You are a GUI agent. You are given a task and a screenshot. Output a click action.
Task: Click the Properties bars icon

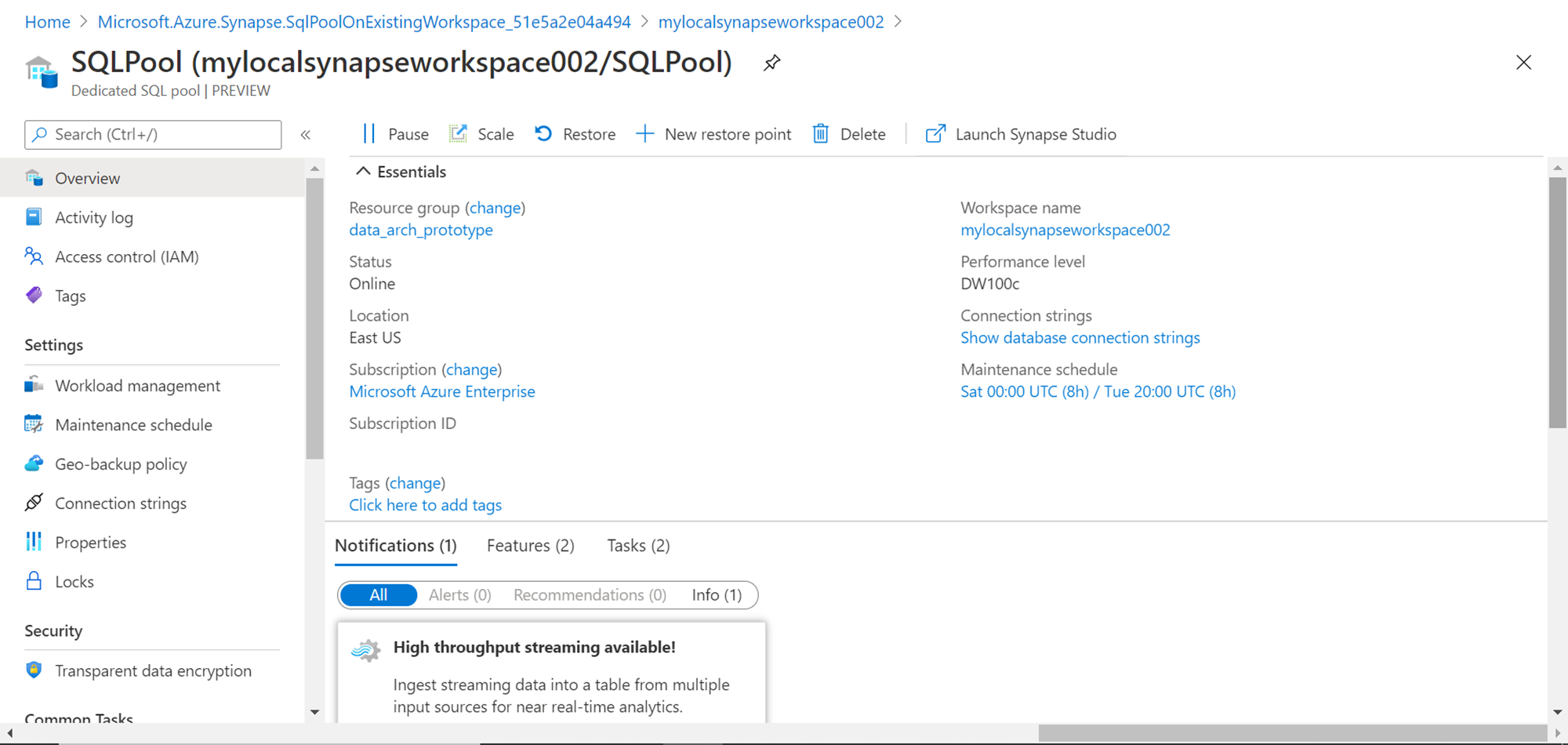tap(34, 542)
